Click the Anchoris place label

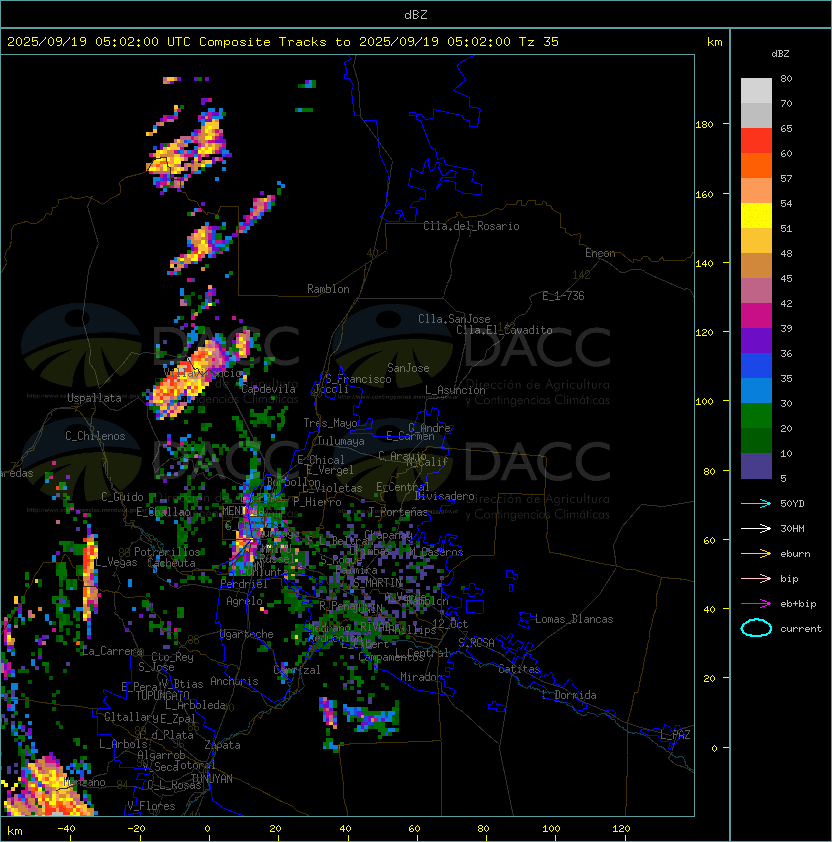click(234, 681)
